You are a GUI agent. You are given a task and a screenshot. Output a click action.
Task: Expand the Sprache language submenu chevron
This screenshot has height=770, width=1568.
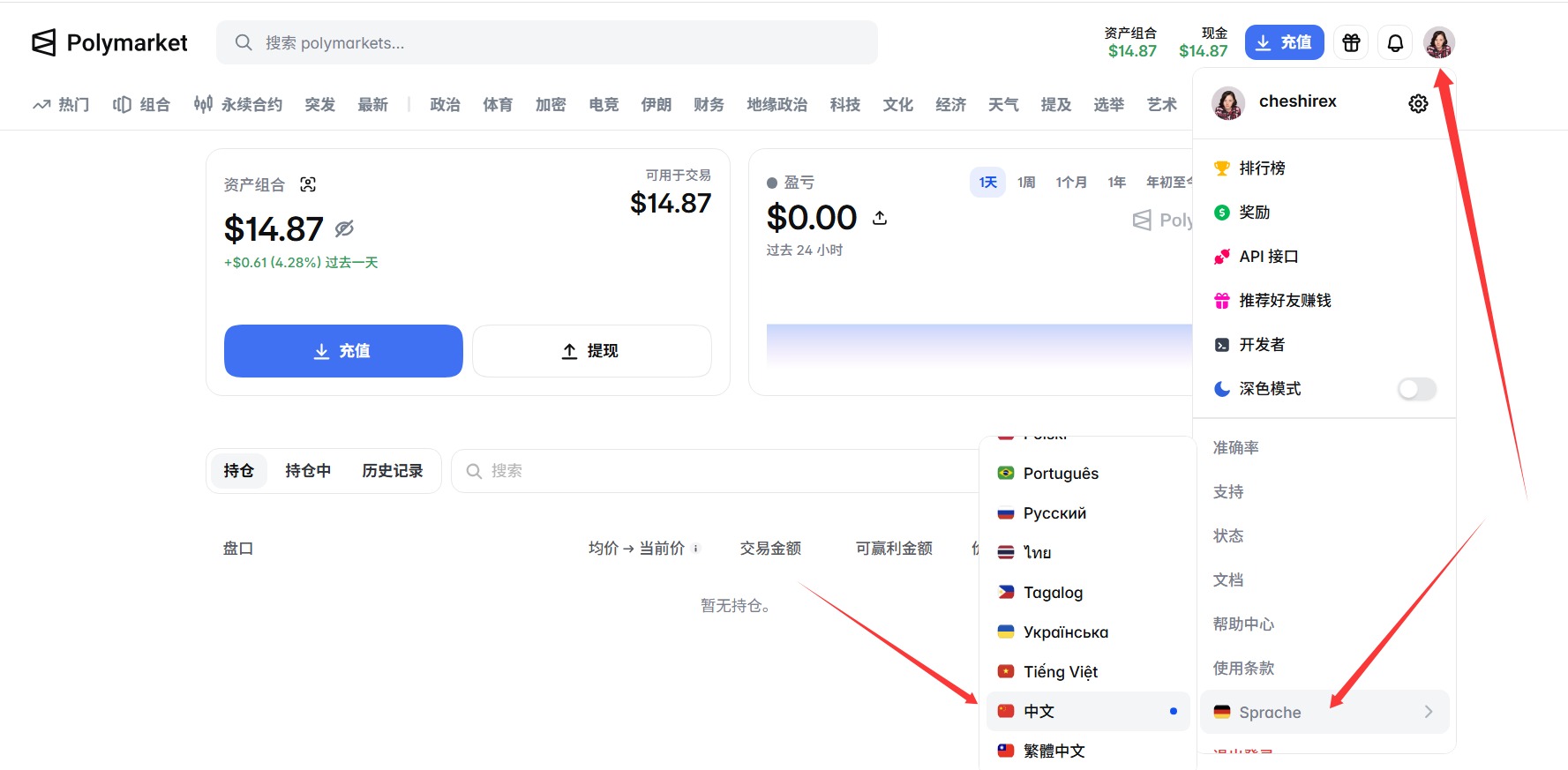(1429, 712)
